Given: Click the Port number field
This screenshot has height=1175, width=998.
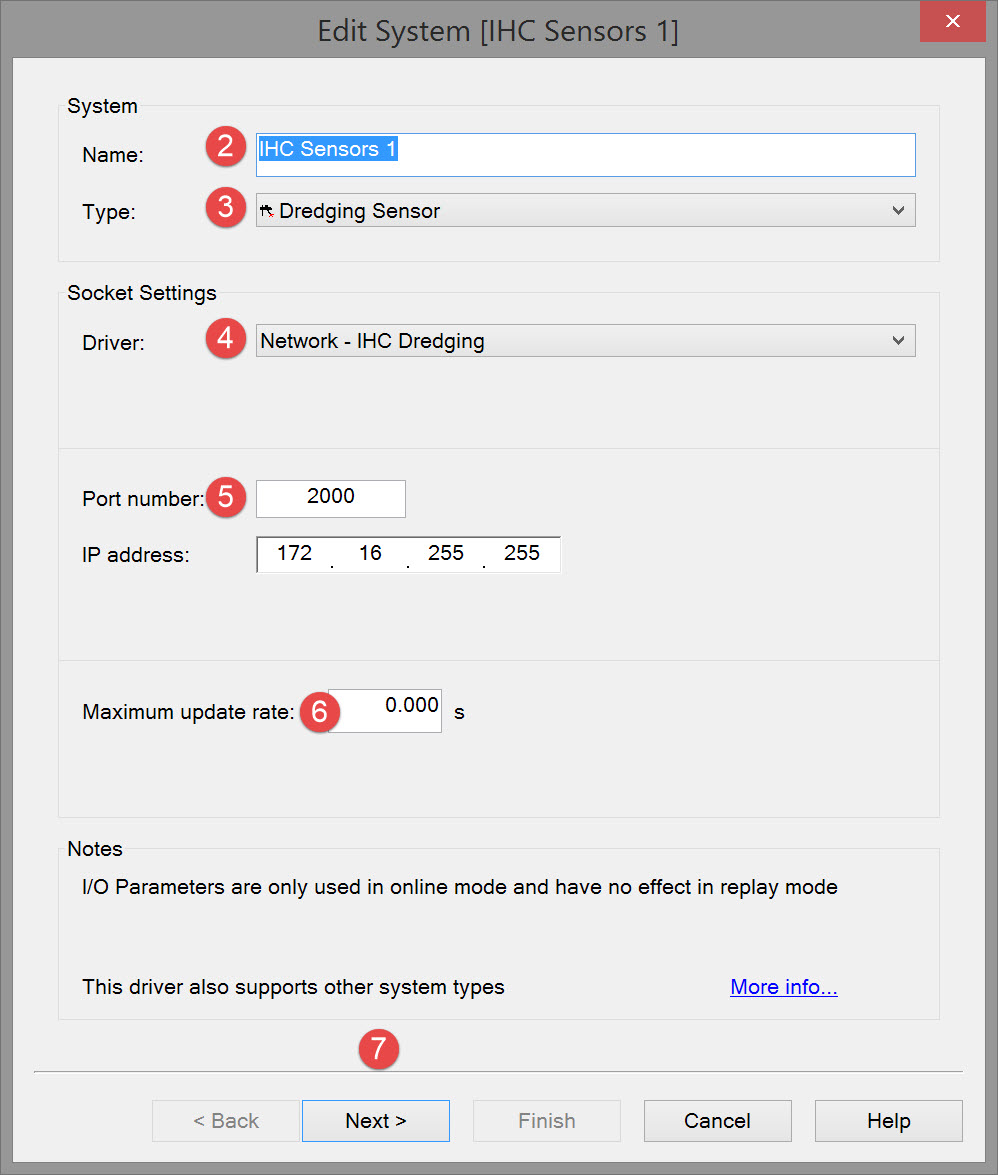Looking at the screenshot, I should (x=331, y=498).
